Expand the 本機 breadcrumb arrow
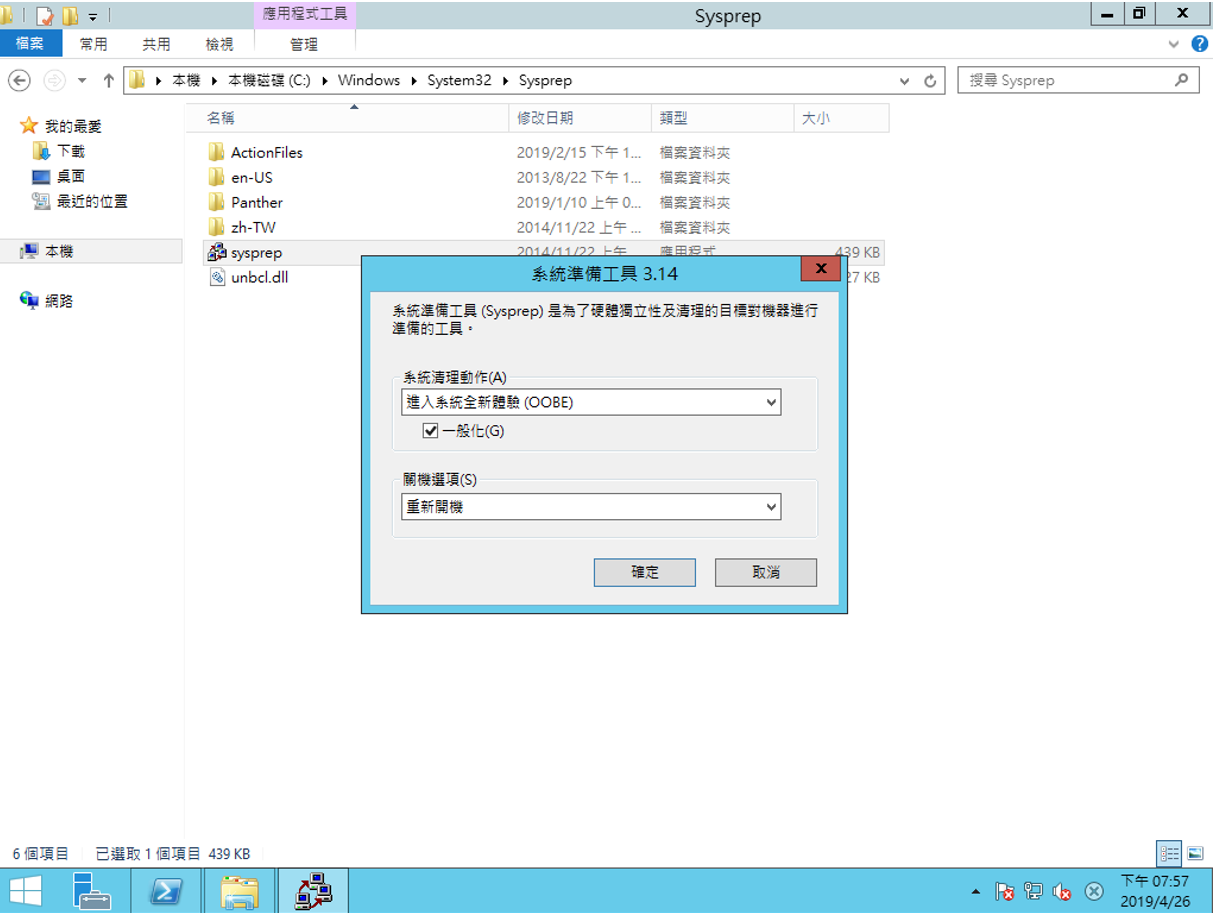Screen dimensions: 1215x913 [x=214, y=80]
